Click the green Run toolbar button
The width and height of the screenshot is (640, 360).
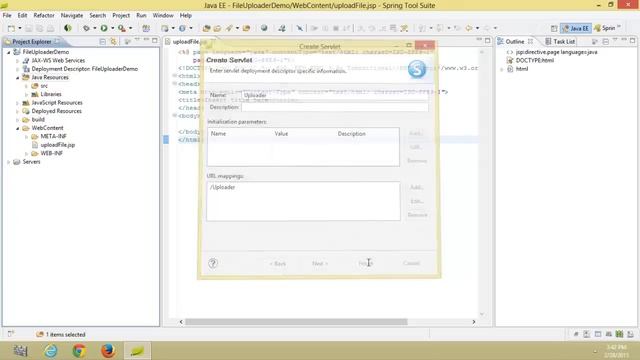click(104, 28)
